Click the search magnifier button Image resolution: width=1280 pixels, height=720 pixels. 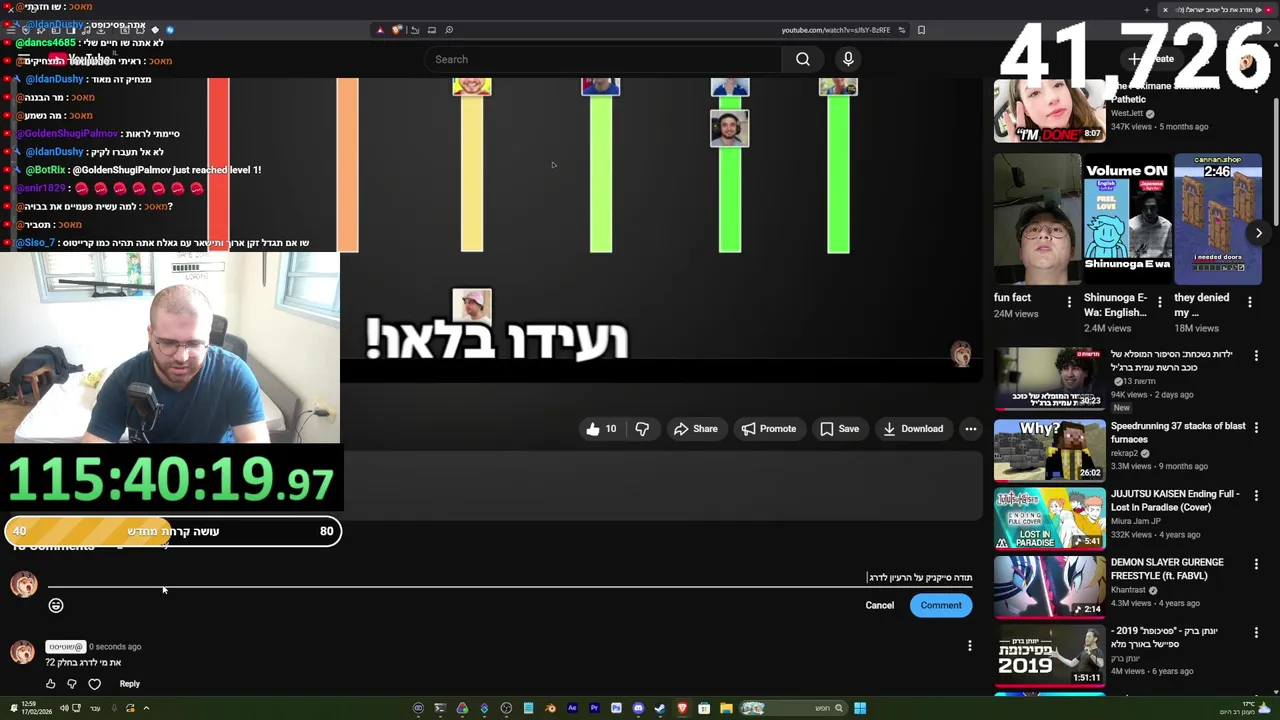[x=803, y=59]
